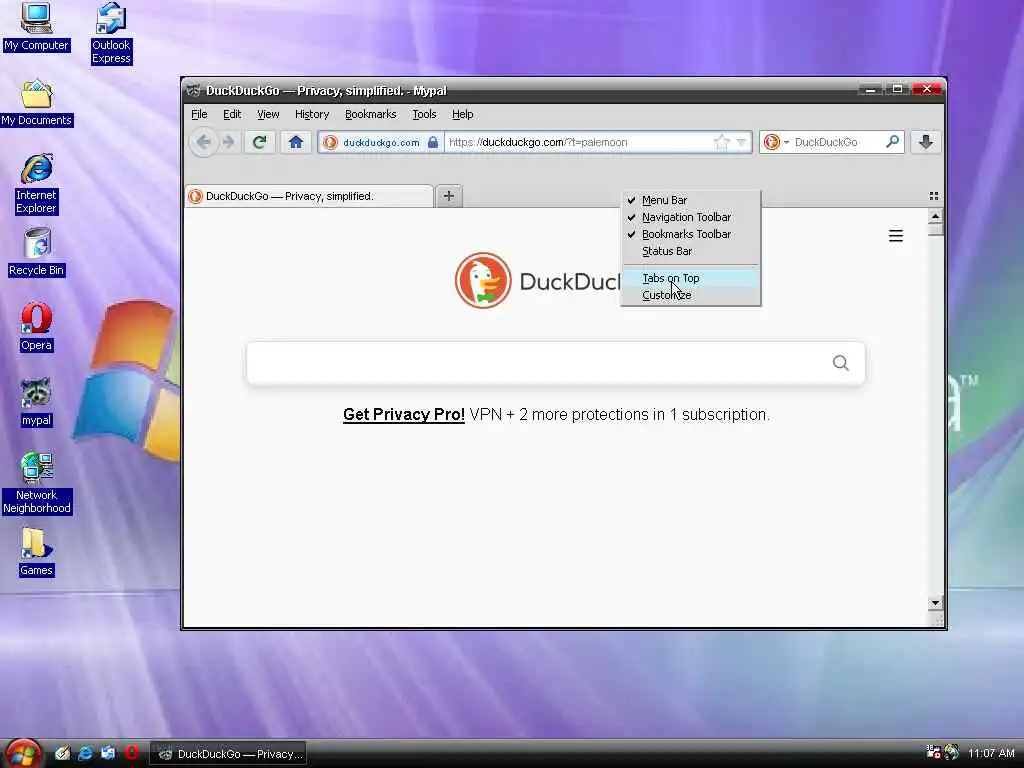Open a new tab with the plus button
This screenshot has width=1024, height=768.
click(449, 196)
